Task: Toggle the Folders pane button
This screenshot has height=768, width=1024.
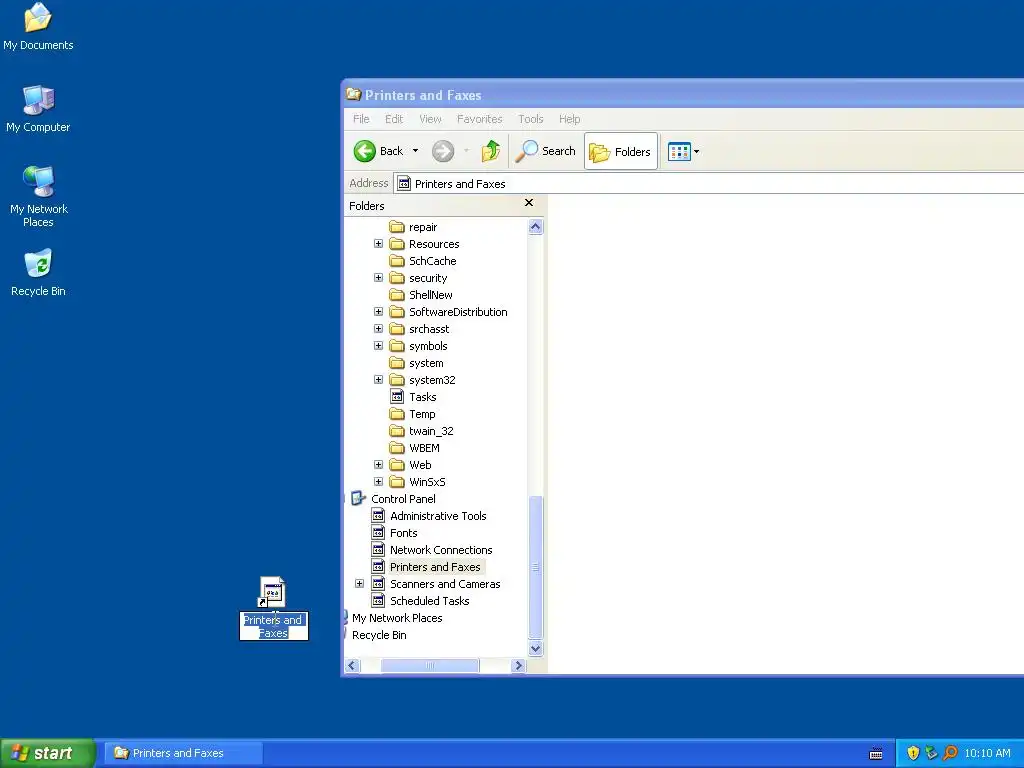Action: coord(620,152)
